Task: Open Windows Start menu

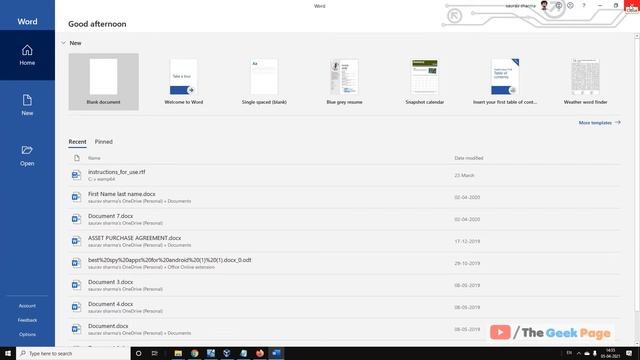Action: coord(8,353)
